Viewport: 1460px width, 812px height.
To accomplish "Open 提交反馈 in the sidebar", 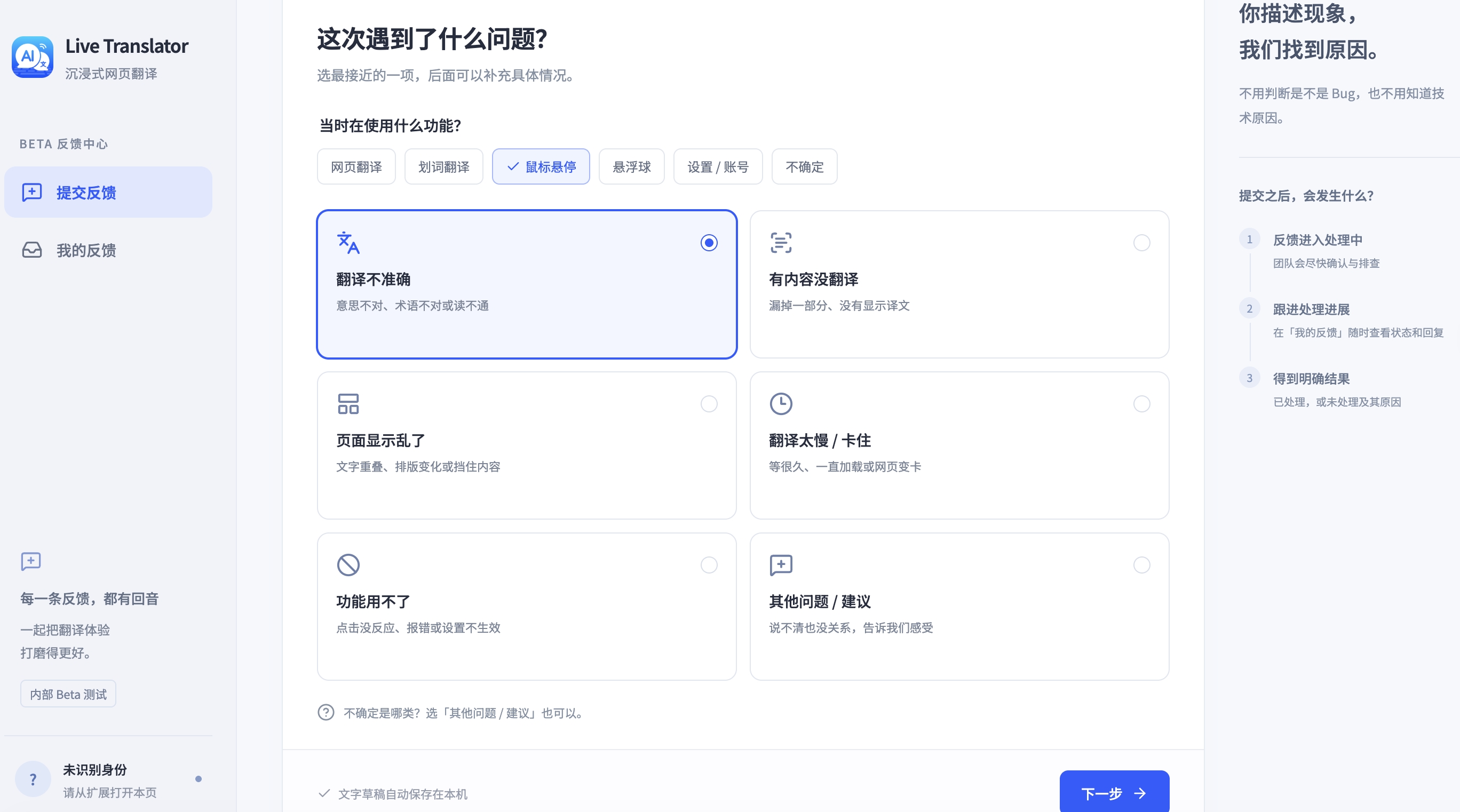I will tap(108, 192).
